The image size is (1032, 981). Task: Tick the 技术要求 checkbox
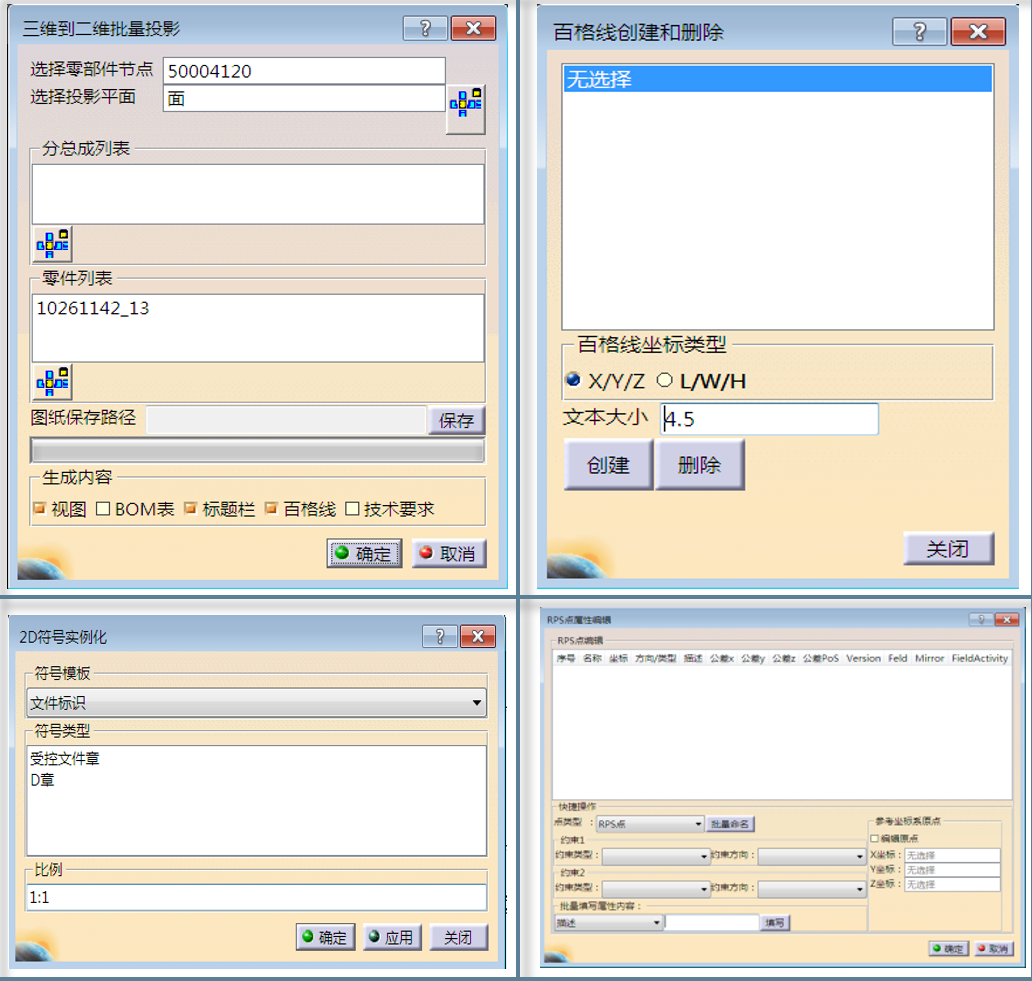[x=352, y=509]
